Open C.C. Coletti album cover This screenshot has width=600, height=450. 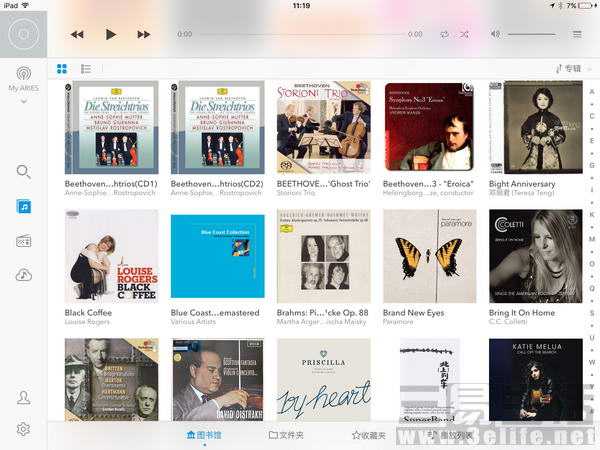coord(536,256)
